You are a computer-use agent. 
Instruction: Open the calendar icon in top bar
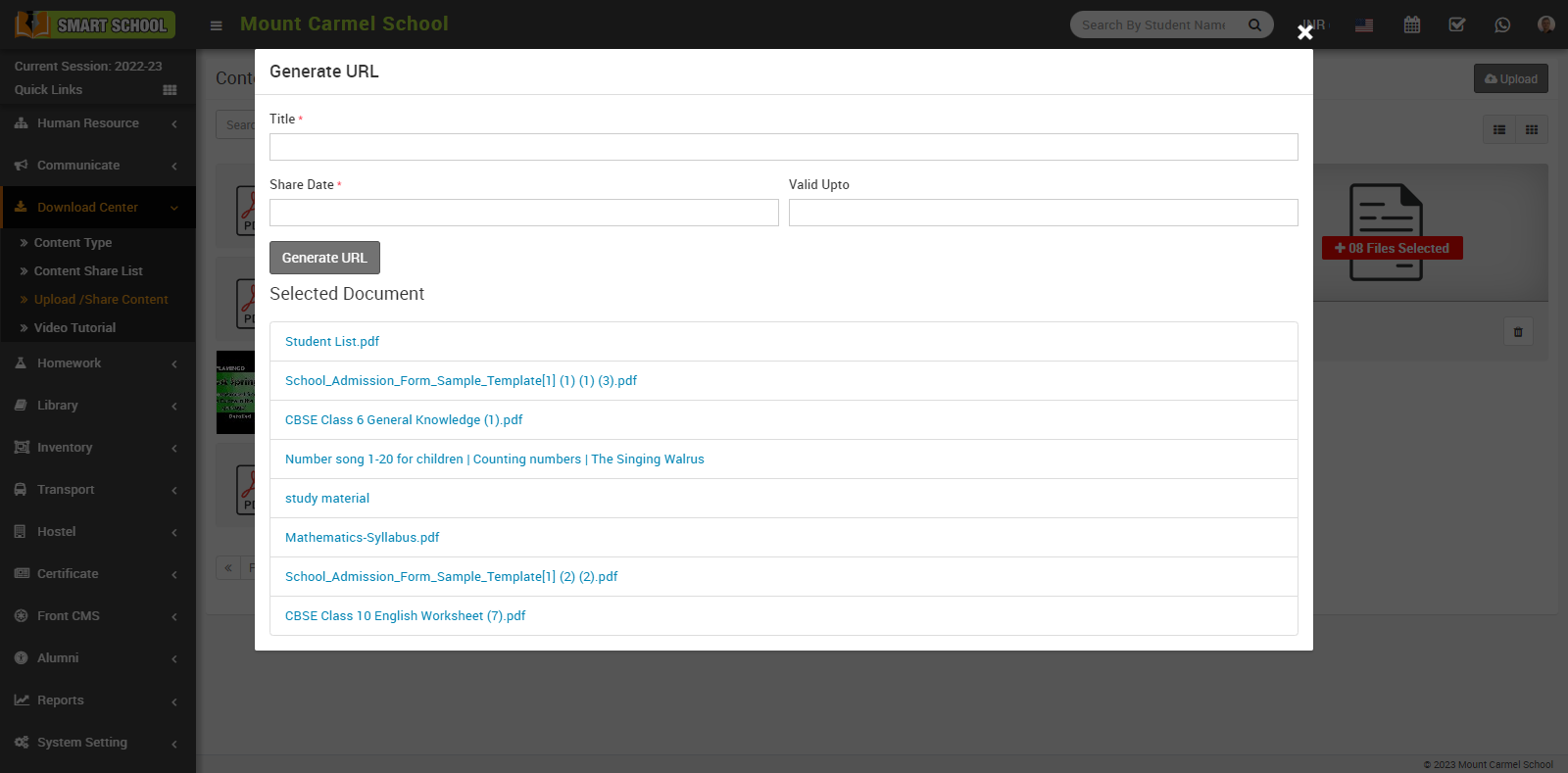(x=1411, y=25)
